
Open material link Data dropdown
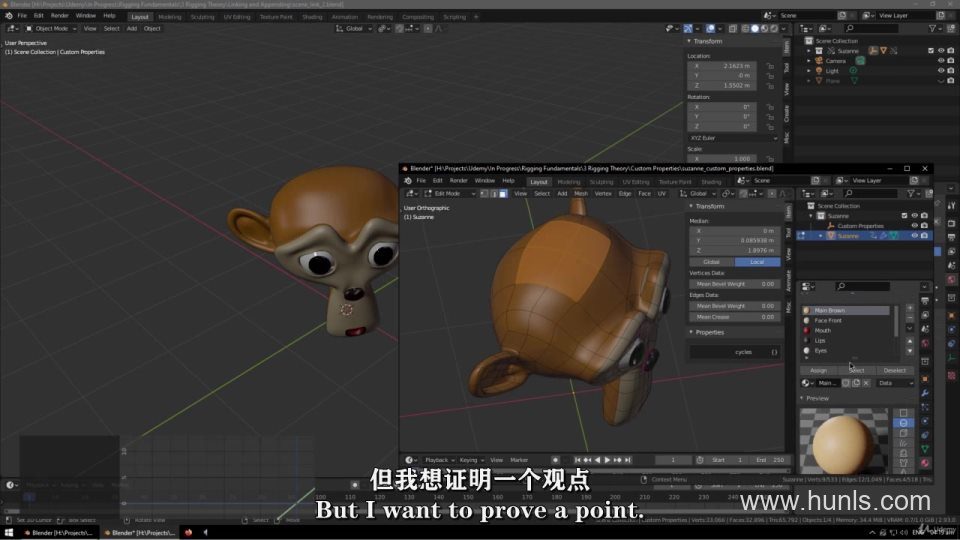(x=896, y=383)
